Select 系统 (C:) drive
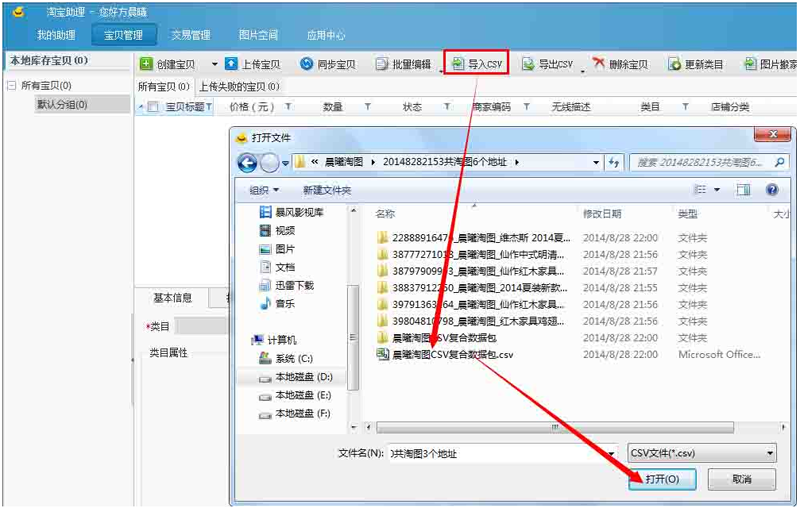 click(286, 359)
